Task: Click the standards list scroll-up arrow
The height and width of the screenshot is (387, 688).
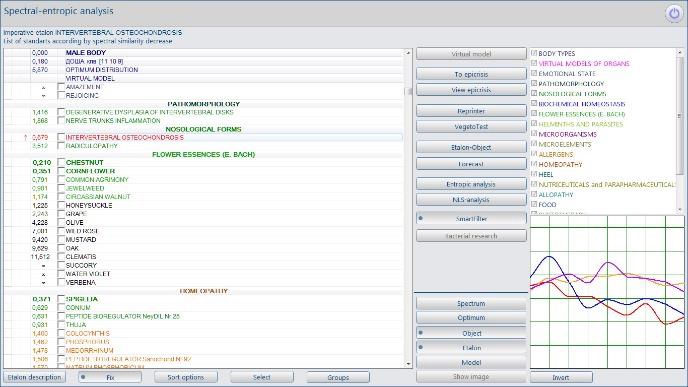Action: coord(408,53)
